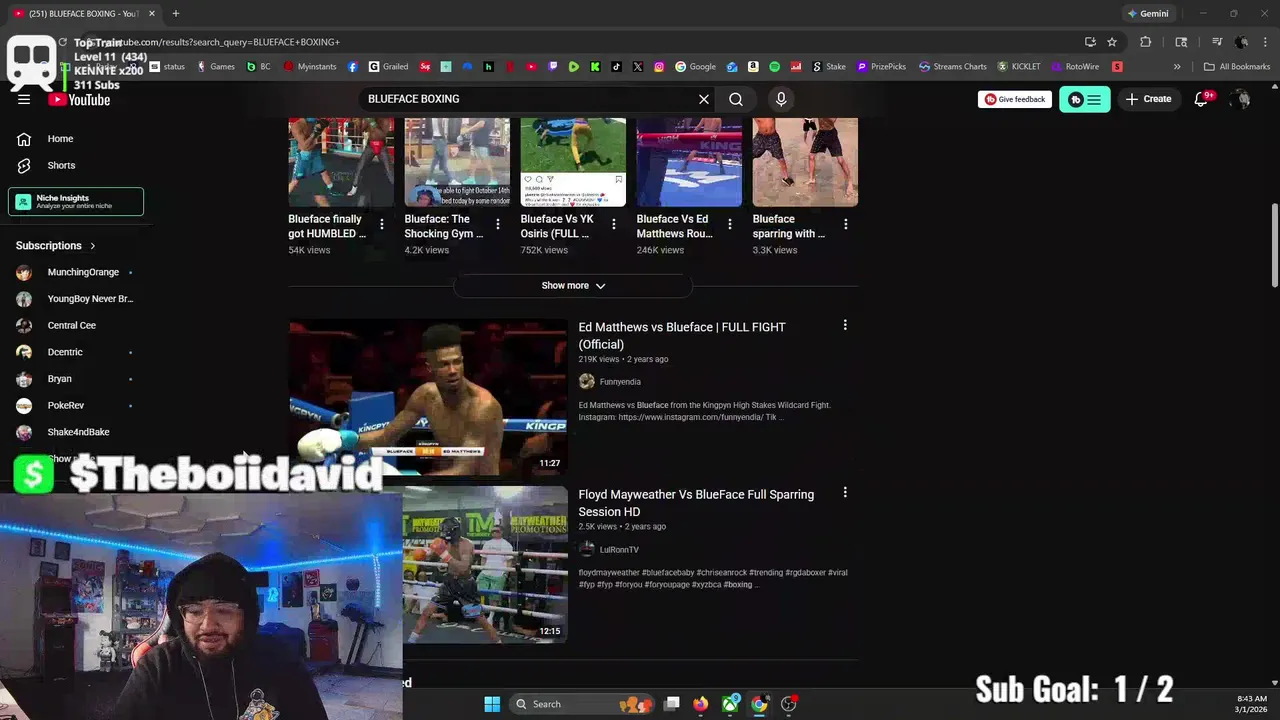The width and height of the screenshot is (1280, 720).
Task: Open options for 'Blueface finally got HUMBLED' short
Action: (381, 225)
